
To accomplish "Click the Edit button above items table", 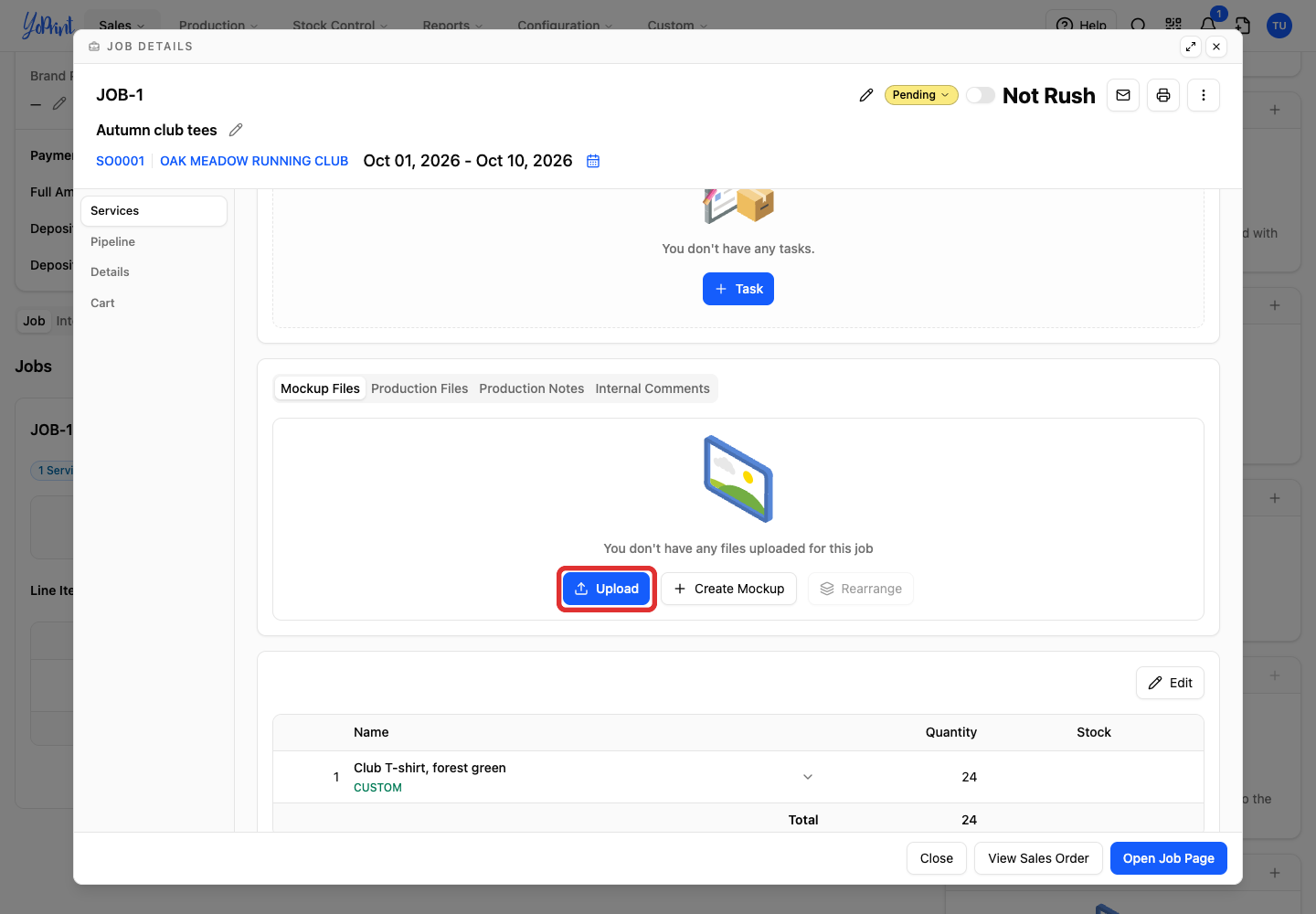I will [1170, 683].
